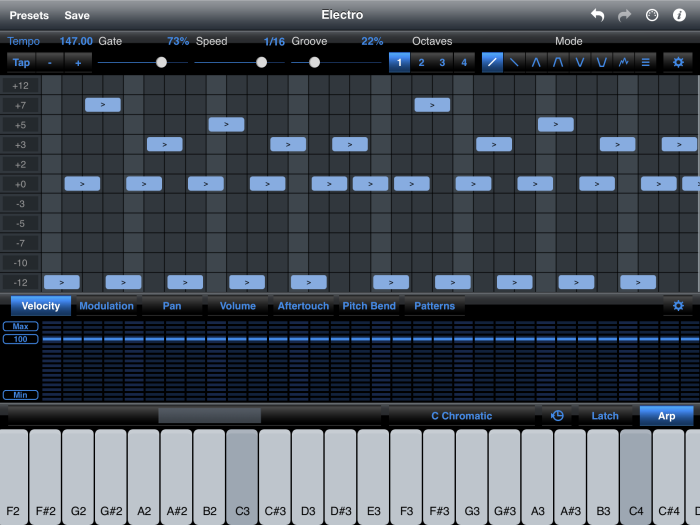Screen dimensions: 700x525
Task: Click the redo arrow icon
Action: coord(624,15)
